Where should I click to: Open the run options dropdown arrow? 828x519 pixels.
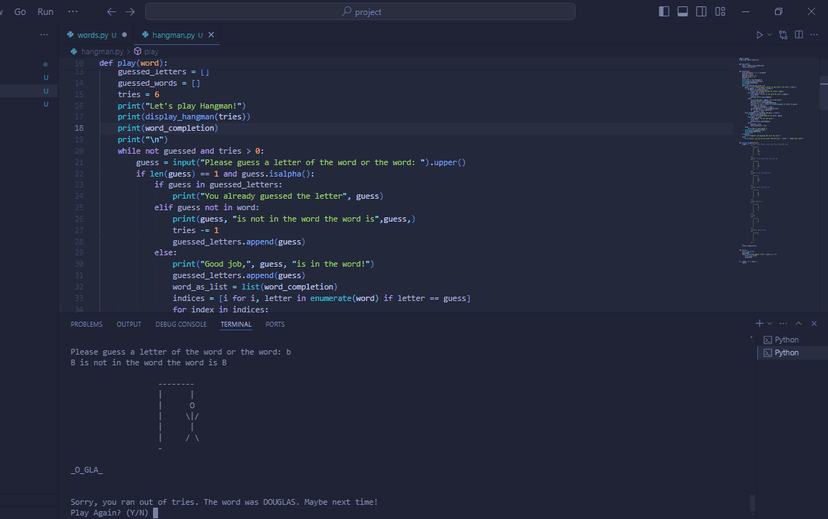point(769,35)
